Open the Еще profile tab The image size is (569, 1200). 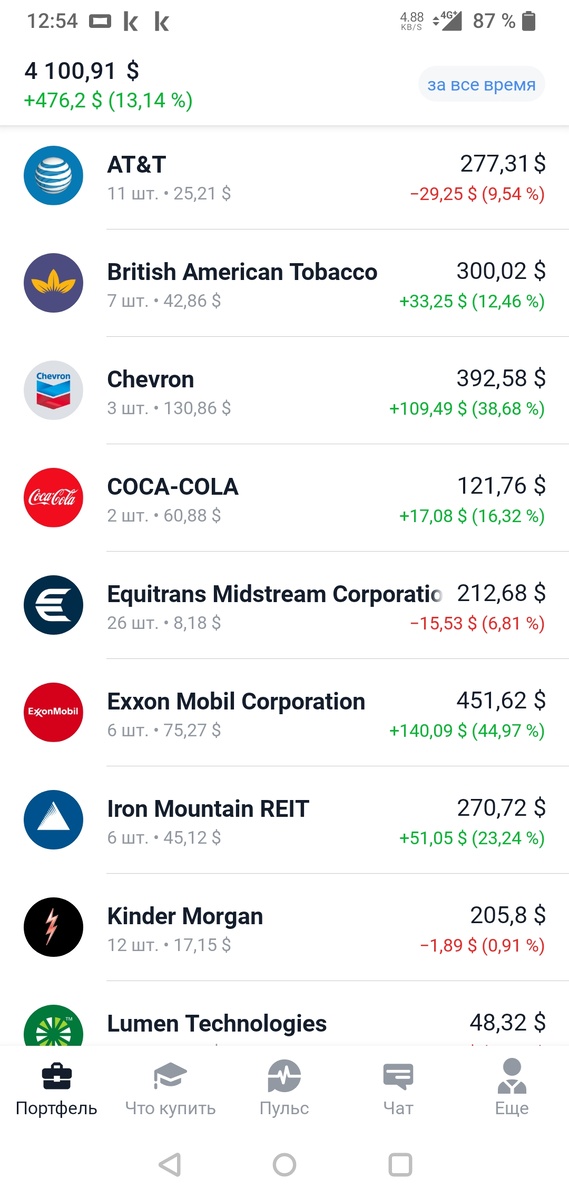click(x=512, y=1089)
